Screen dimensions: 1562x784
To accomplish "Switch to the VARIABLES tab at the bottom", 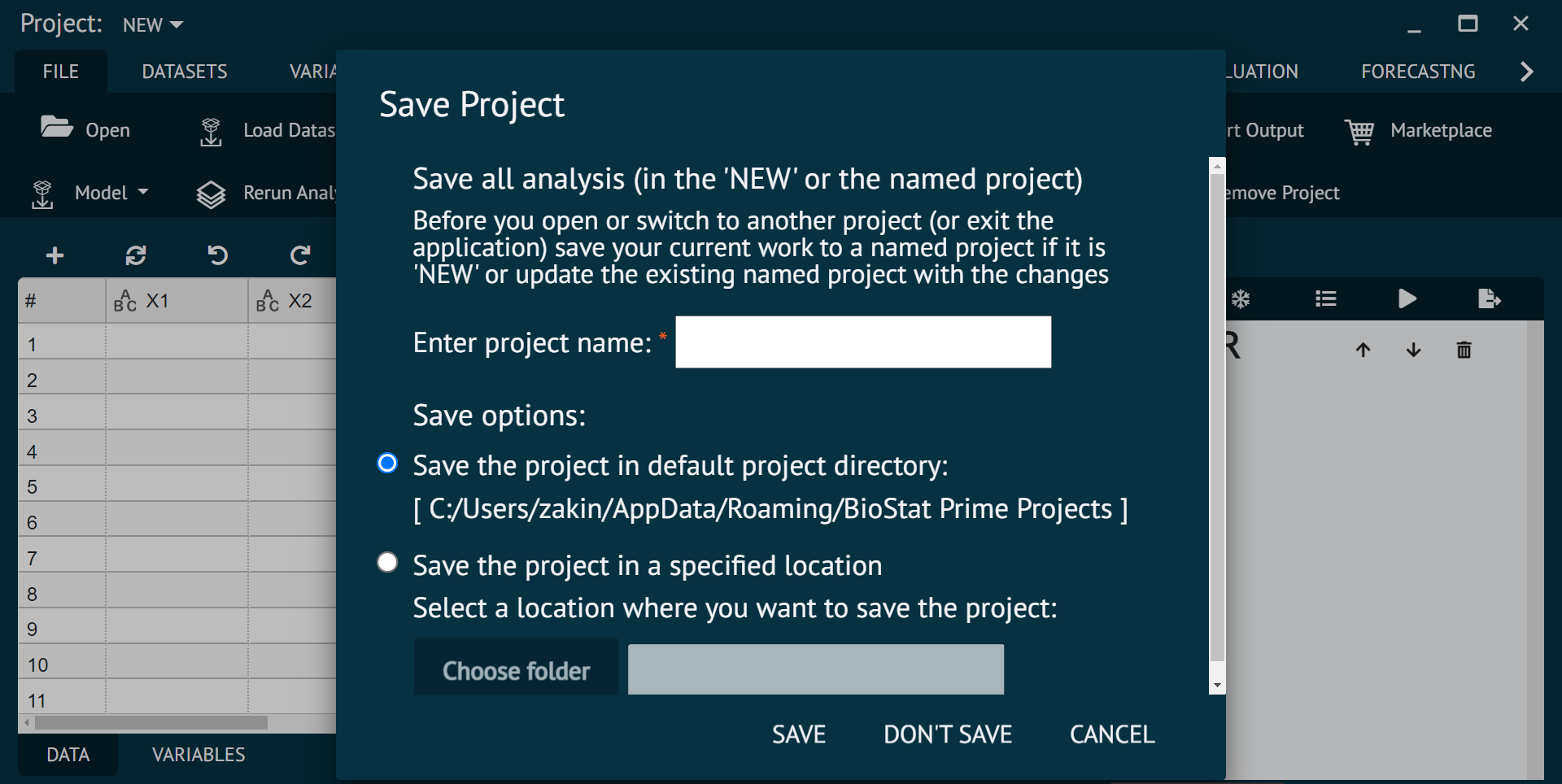I will tap(198, 754).
